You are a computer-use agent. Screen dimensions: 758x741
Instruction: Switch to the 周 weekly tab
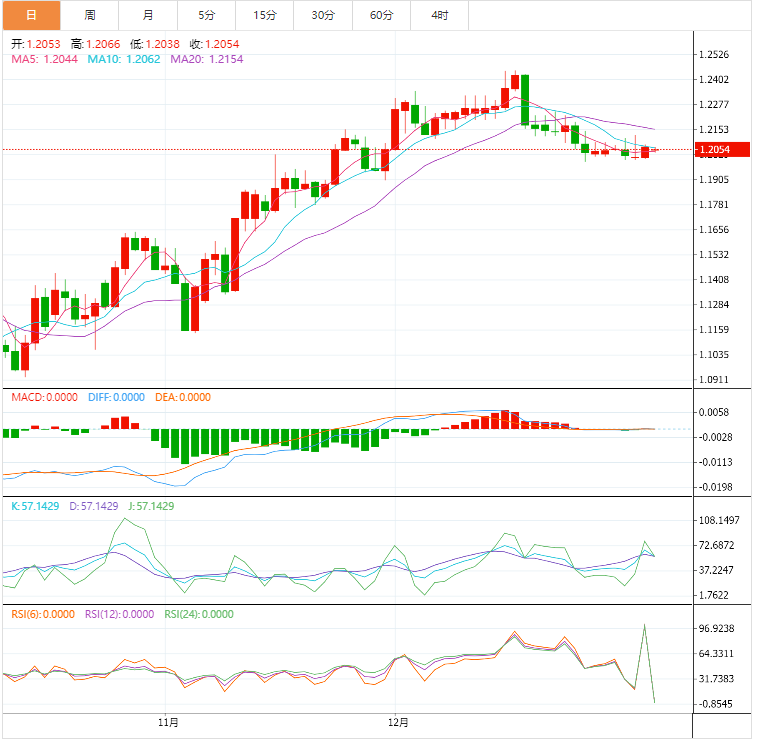point(90,15)
